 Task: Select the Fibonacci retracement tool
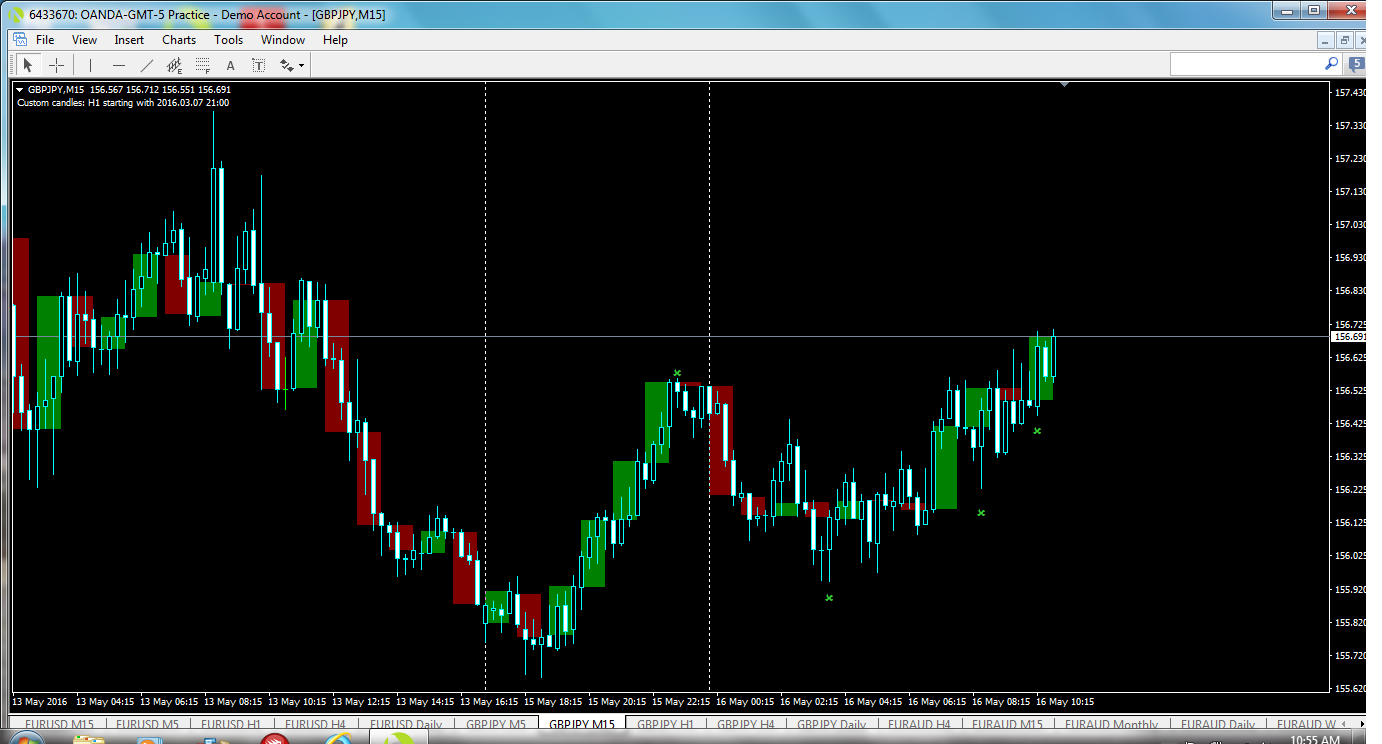pos(203,65)
